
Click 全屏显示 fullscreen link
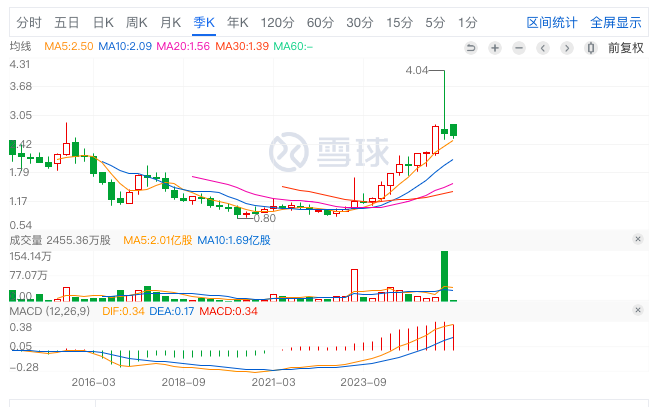616,22
